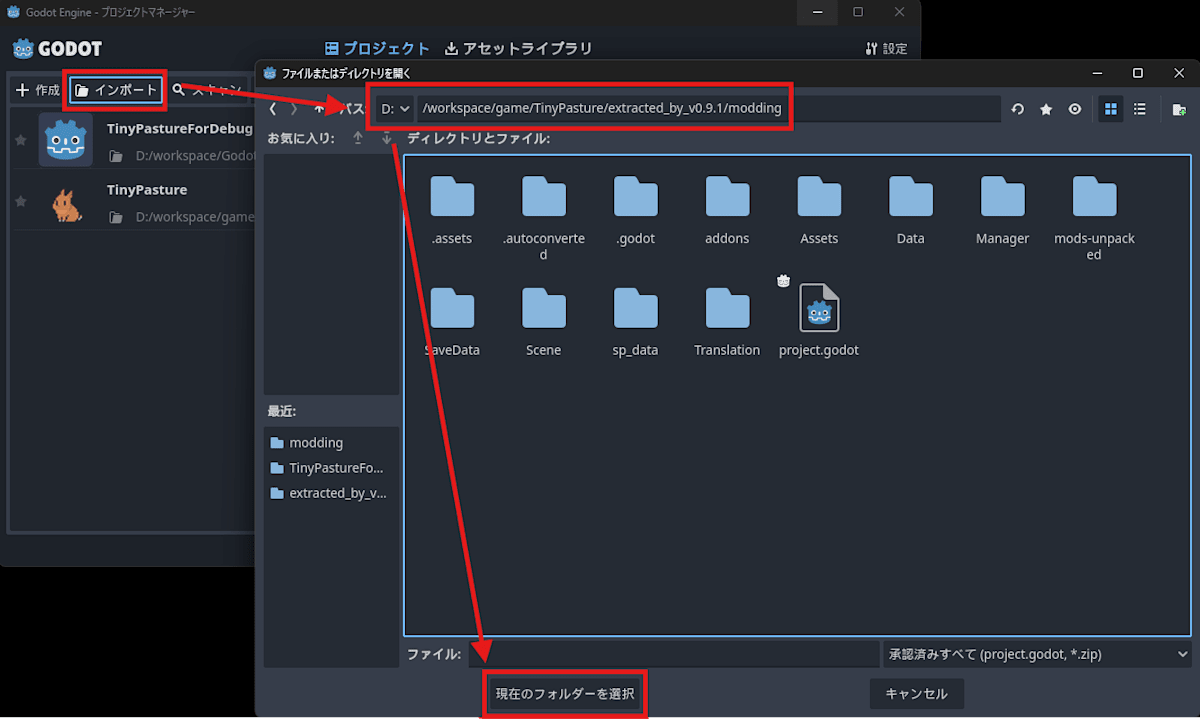Move favorite up arrow
1200x719 pixels.
pos(358,138)
